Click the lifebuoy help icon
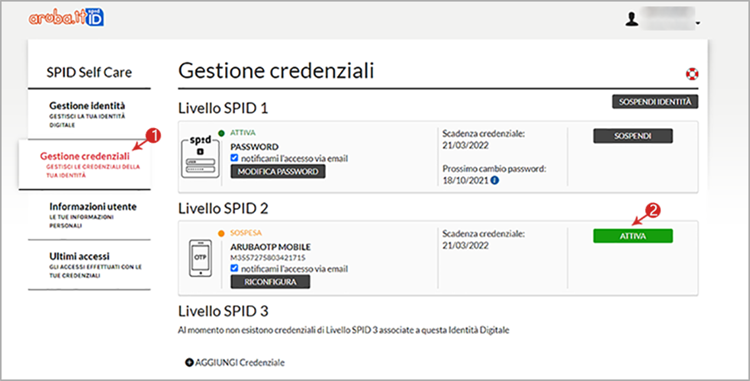 (x=692, y=74)
